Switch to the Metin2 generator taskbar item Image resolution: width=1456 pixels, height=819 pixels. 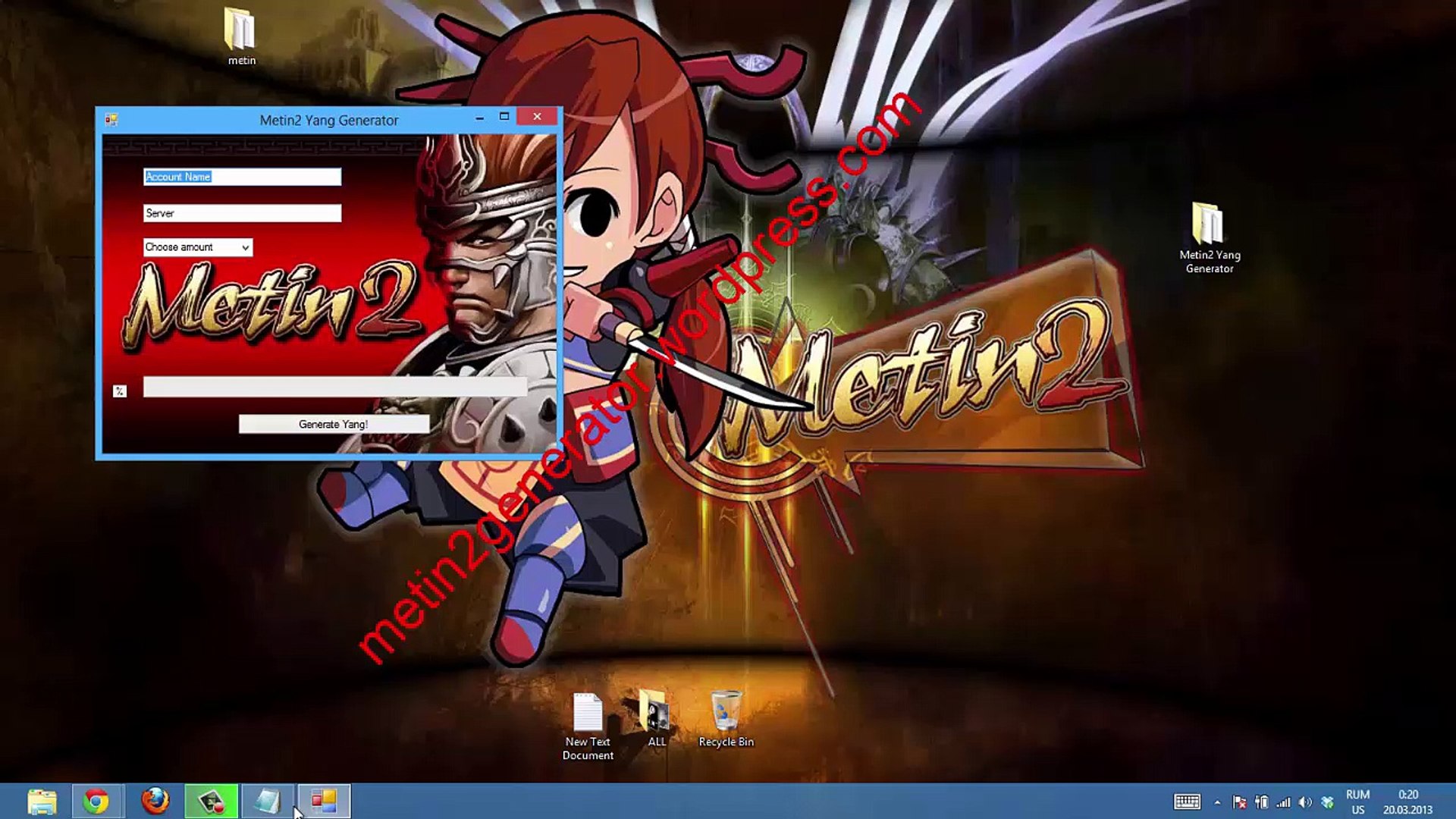pyautogui.click(x=324, y=801)
